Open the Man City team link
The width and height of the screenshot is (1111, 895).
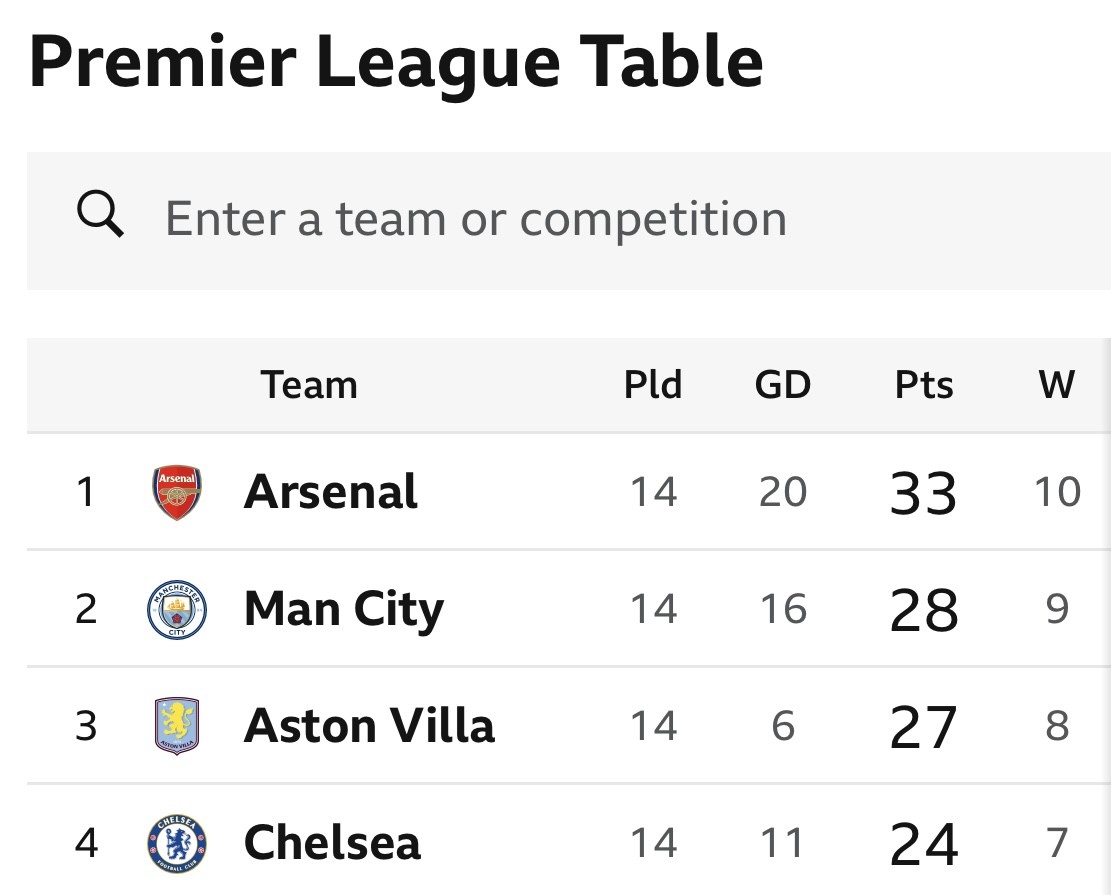click(343, 609)
